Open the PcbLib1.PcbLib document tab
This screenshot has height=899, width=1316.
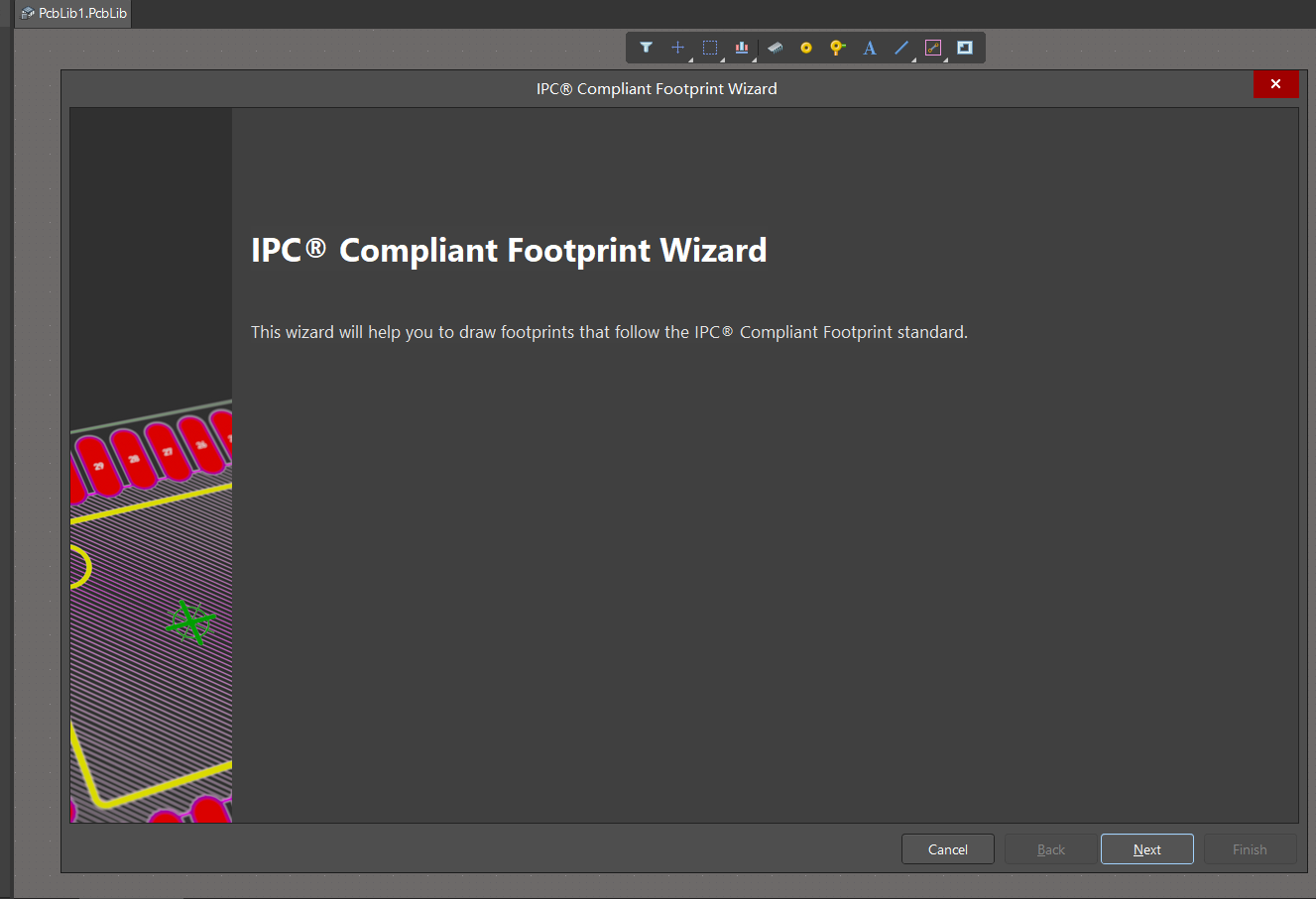(x=73, y=13)
